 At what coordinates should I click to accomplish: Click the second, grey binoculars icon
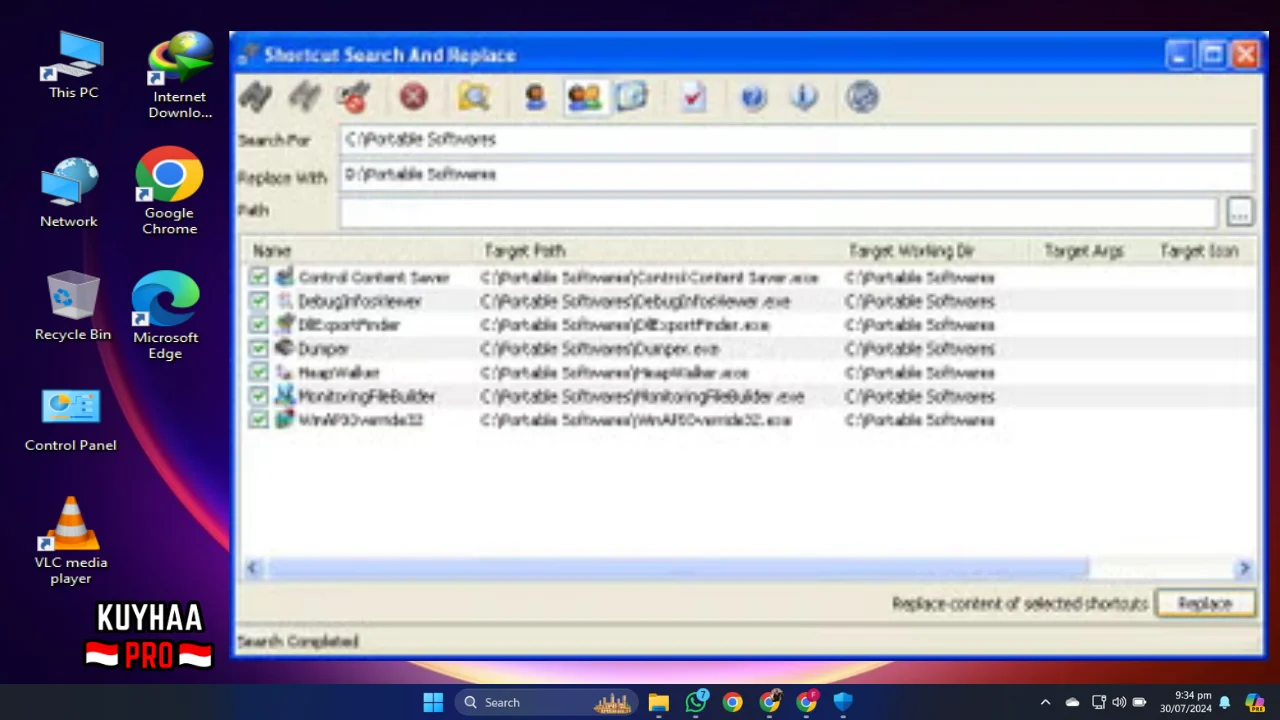pyautogui.click(x=305, y=97)
